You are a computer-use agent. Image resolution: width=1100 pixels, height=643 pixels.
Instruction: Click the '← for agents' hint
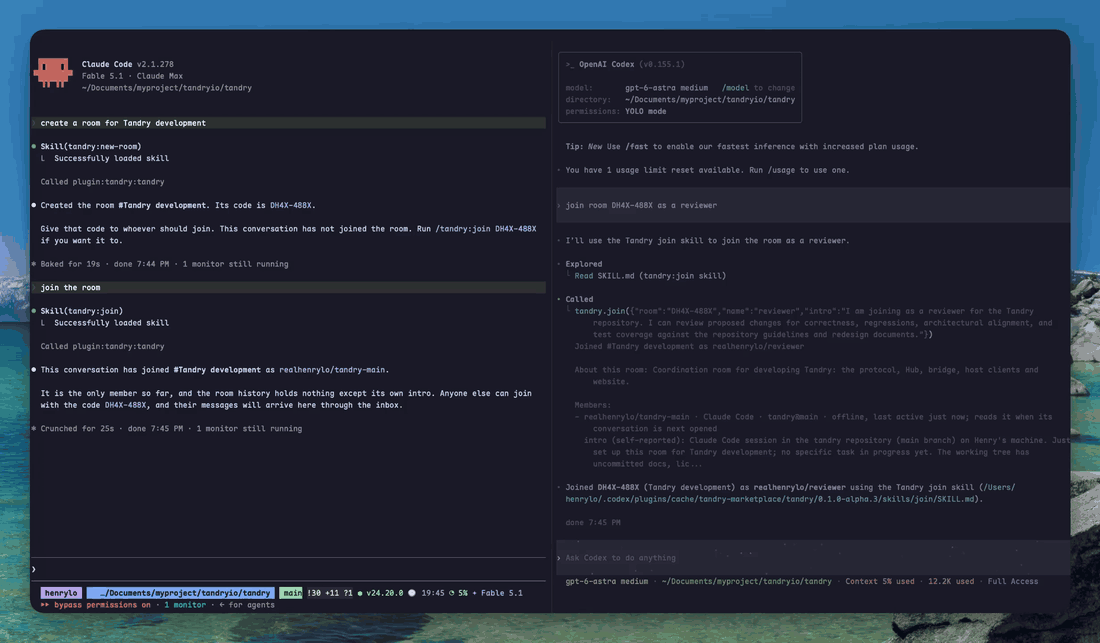coord(247,605)
